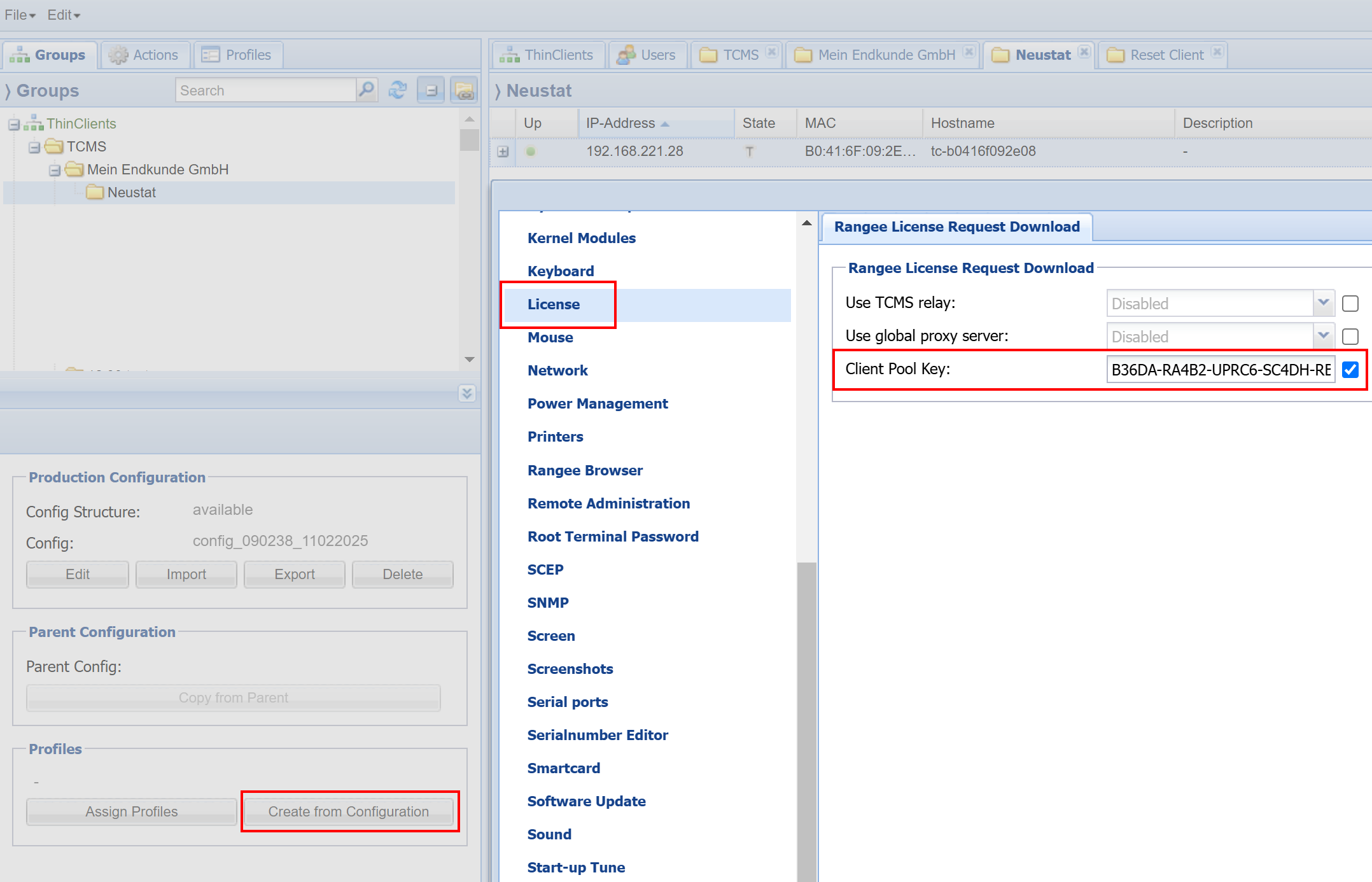Image resolution: width=1372 pixels, height=882 pixels.
Task: Switch to the Profiles tab
Action: tap(238, 55)
